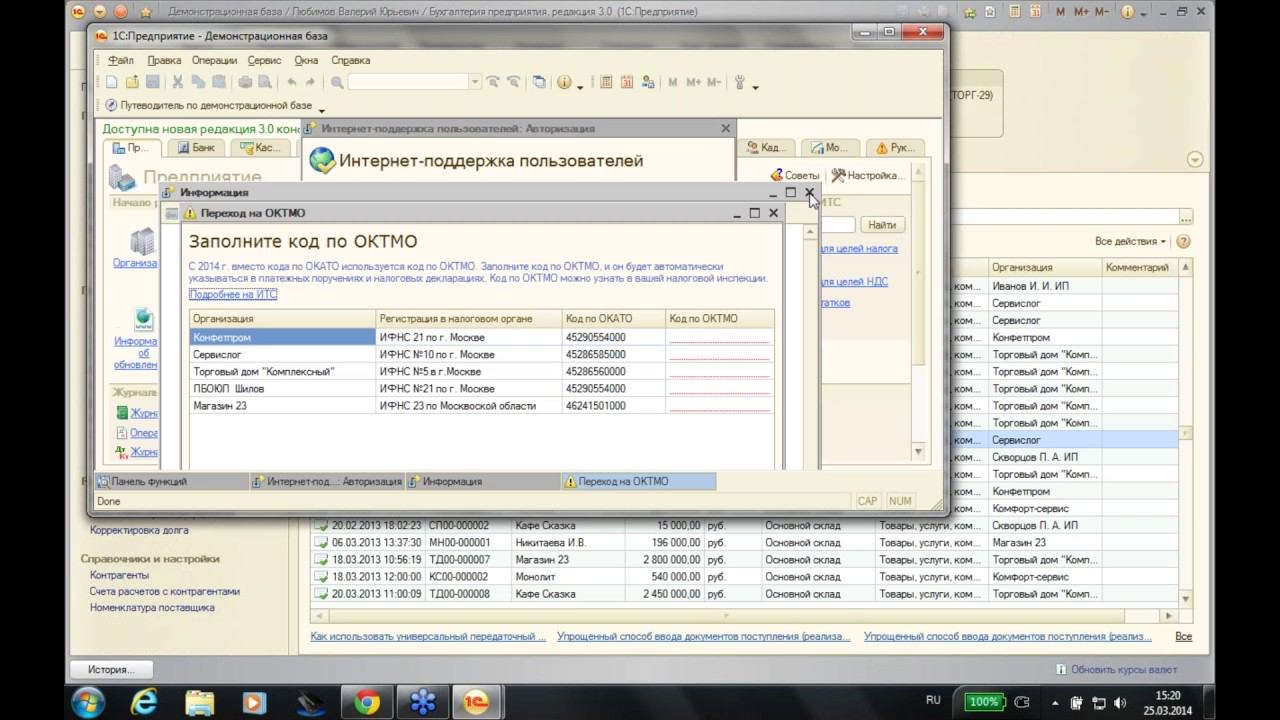Click the Организация column header in OKTMO table

(x=282, y=319)
